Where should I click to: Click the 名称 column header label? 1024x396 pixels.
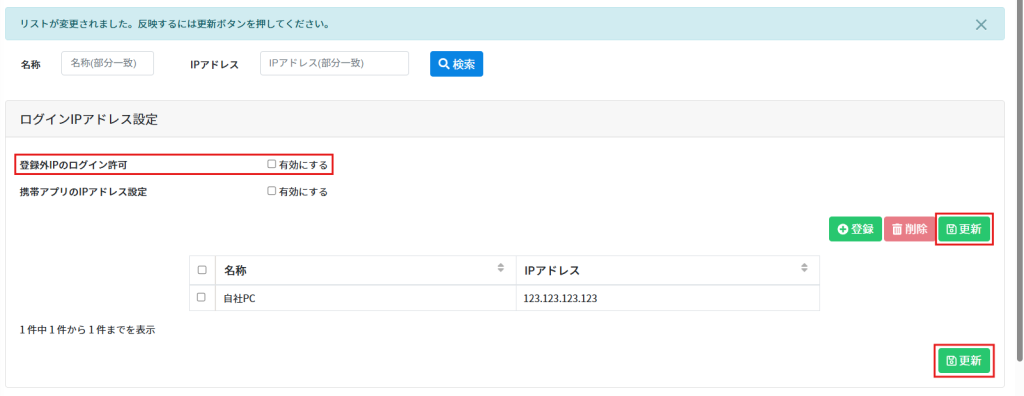pyautogui.click(x=235, y=270)
